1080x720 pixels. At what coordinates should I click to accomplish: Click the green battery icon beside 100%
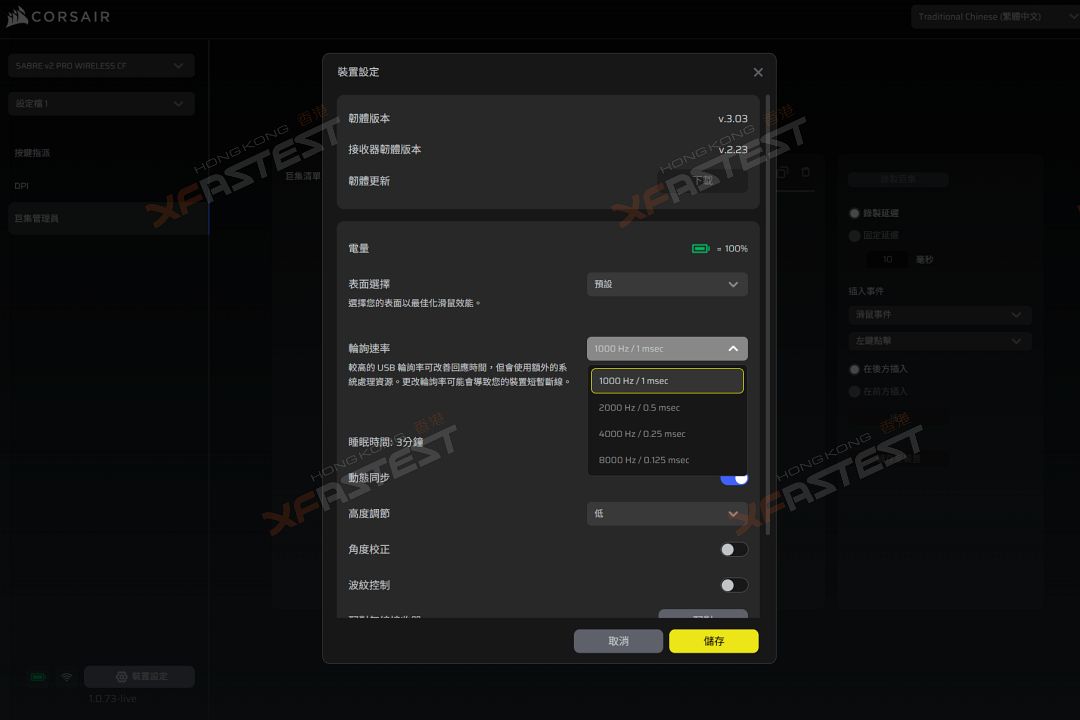pos(701,248)
